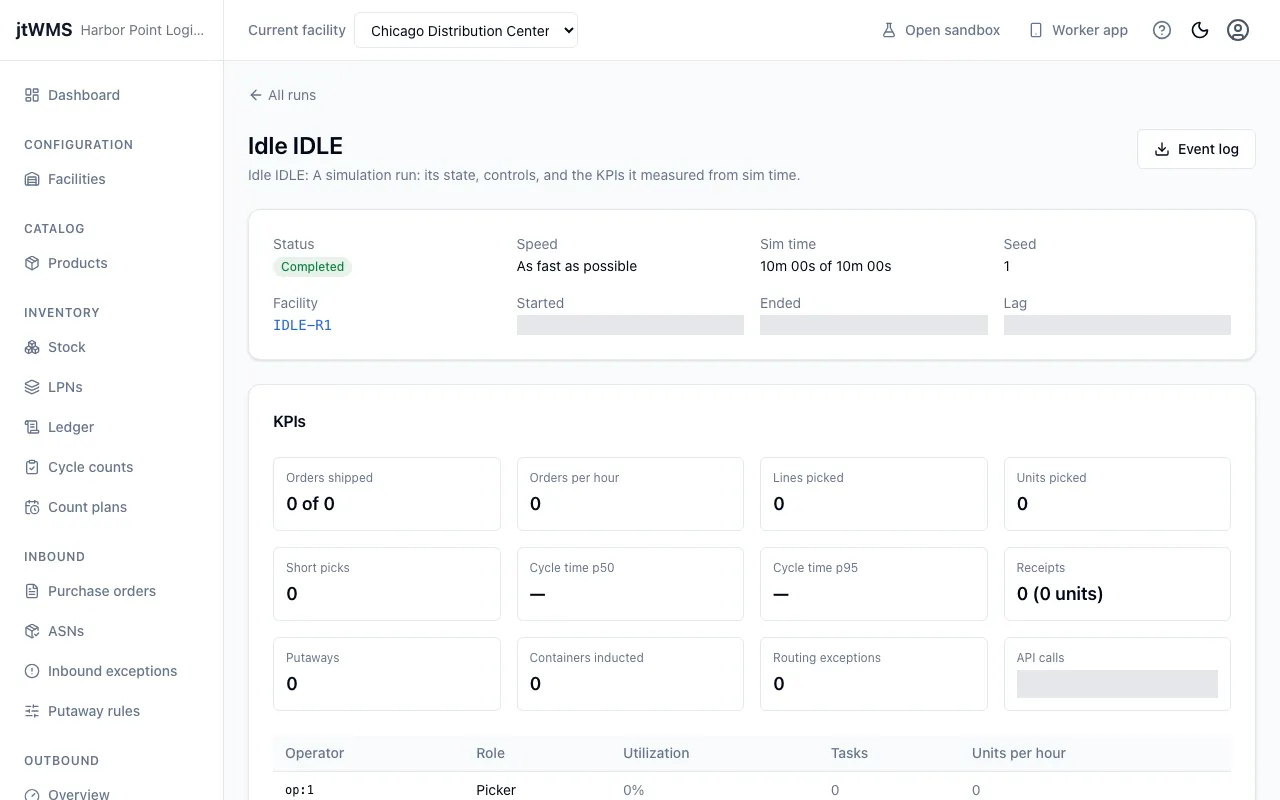This screenshot has height=800, width=1280.
Task: Click the Inbound exceptions alert icon
Action: (32, 671)
